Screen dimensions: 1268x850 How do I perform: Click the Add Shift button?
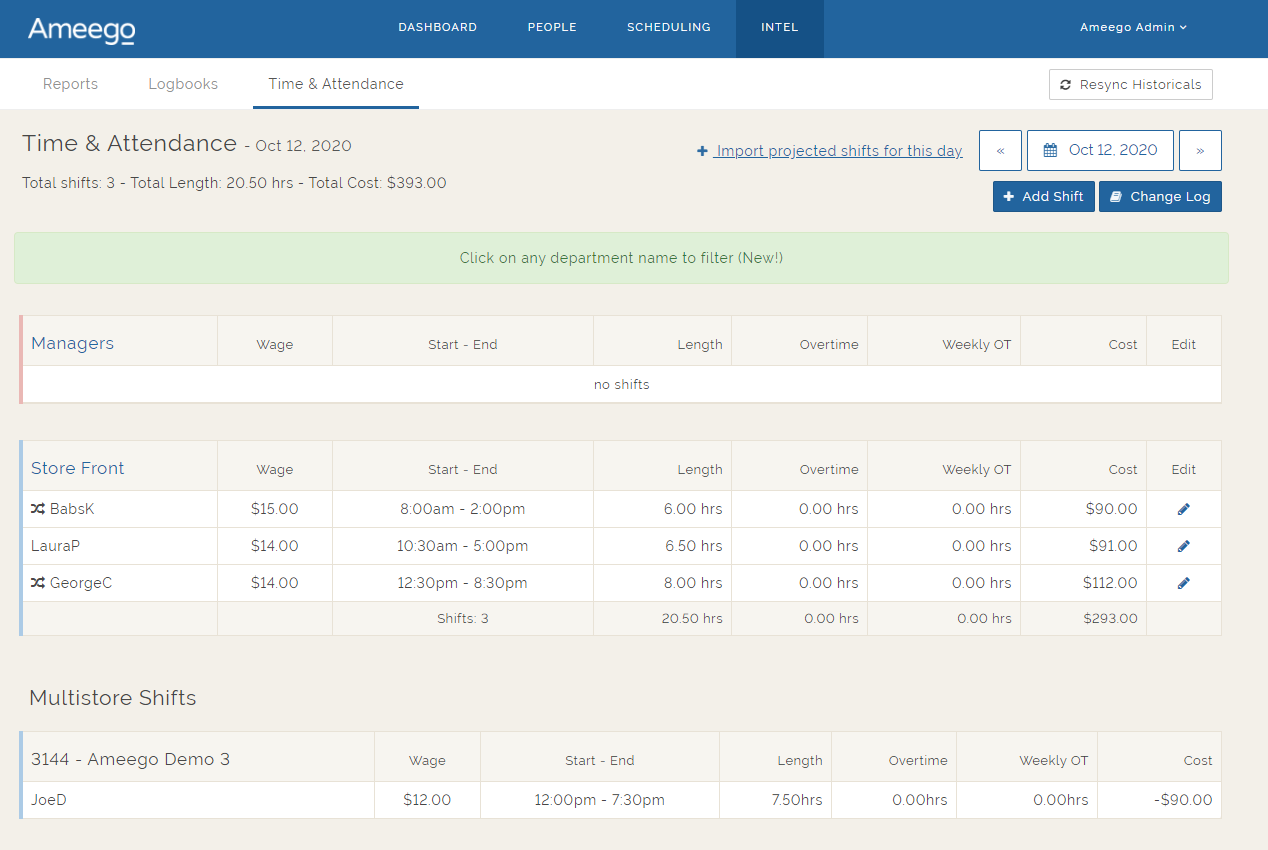(1043, 197)
